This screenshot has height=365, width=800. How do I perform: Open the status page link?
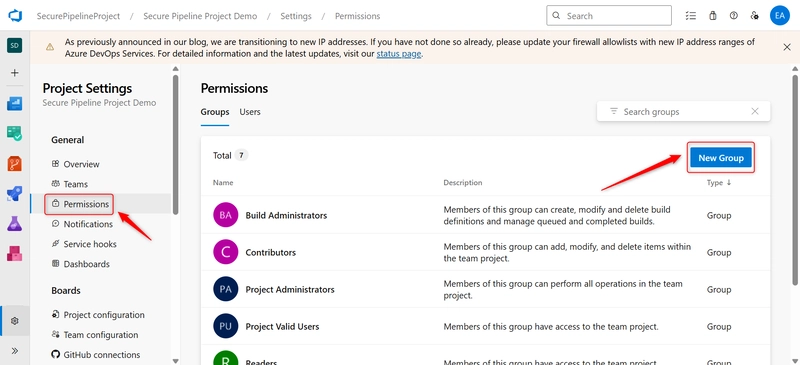point(399,54)
